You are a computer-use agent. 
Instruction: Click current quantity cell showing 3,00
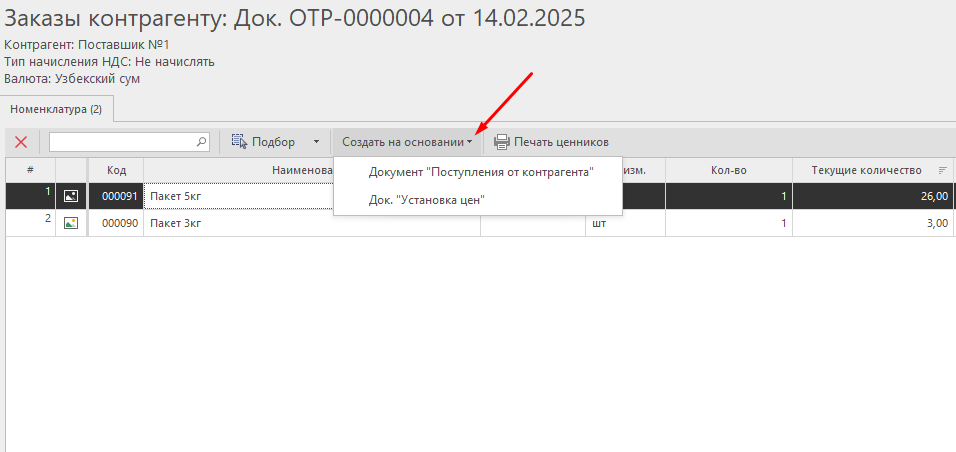[873, 223]
